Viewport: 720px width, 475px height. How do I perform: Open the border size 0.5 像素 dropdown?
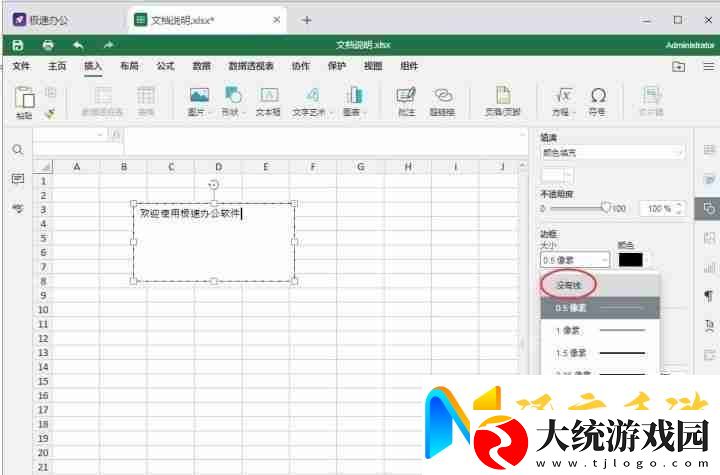[x=575, y=260]
